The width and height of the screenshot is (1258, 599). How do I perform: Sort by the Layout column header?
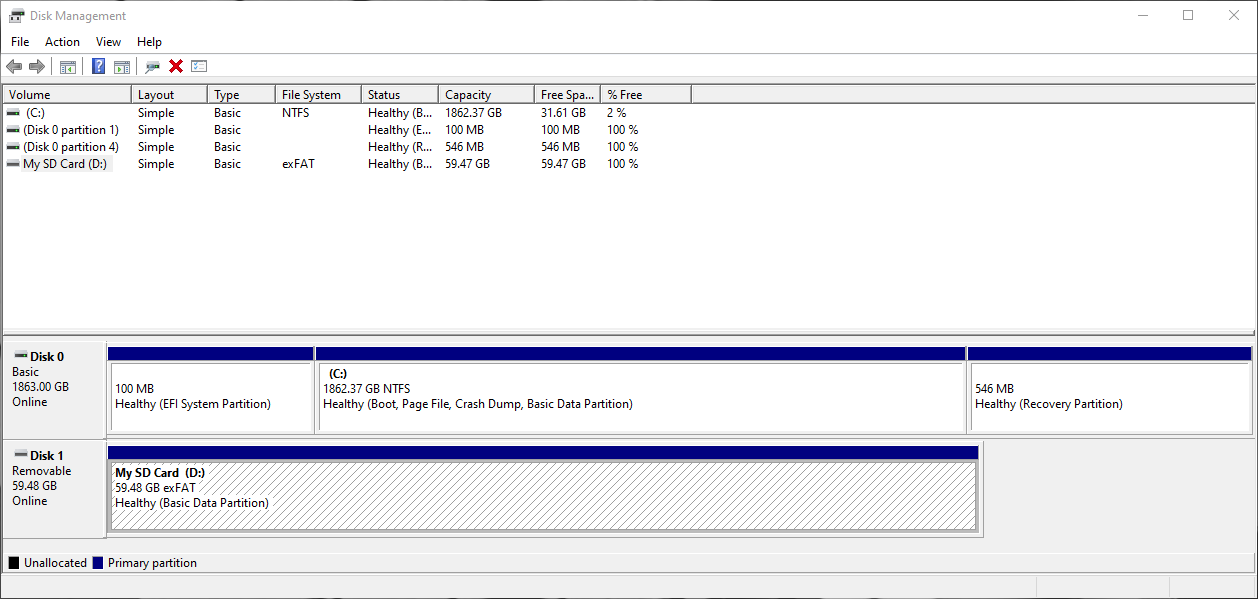coord(169,95)
